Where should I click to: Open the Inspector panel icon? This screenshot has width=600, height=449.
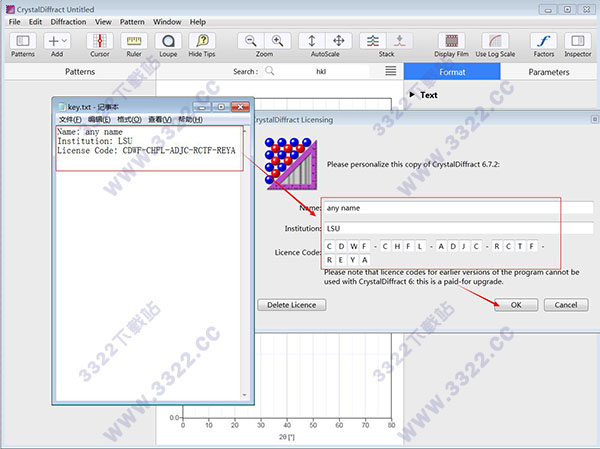coord(577,41)
